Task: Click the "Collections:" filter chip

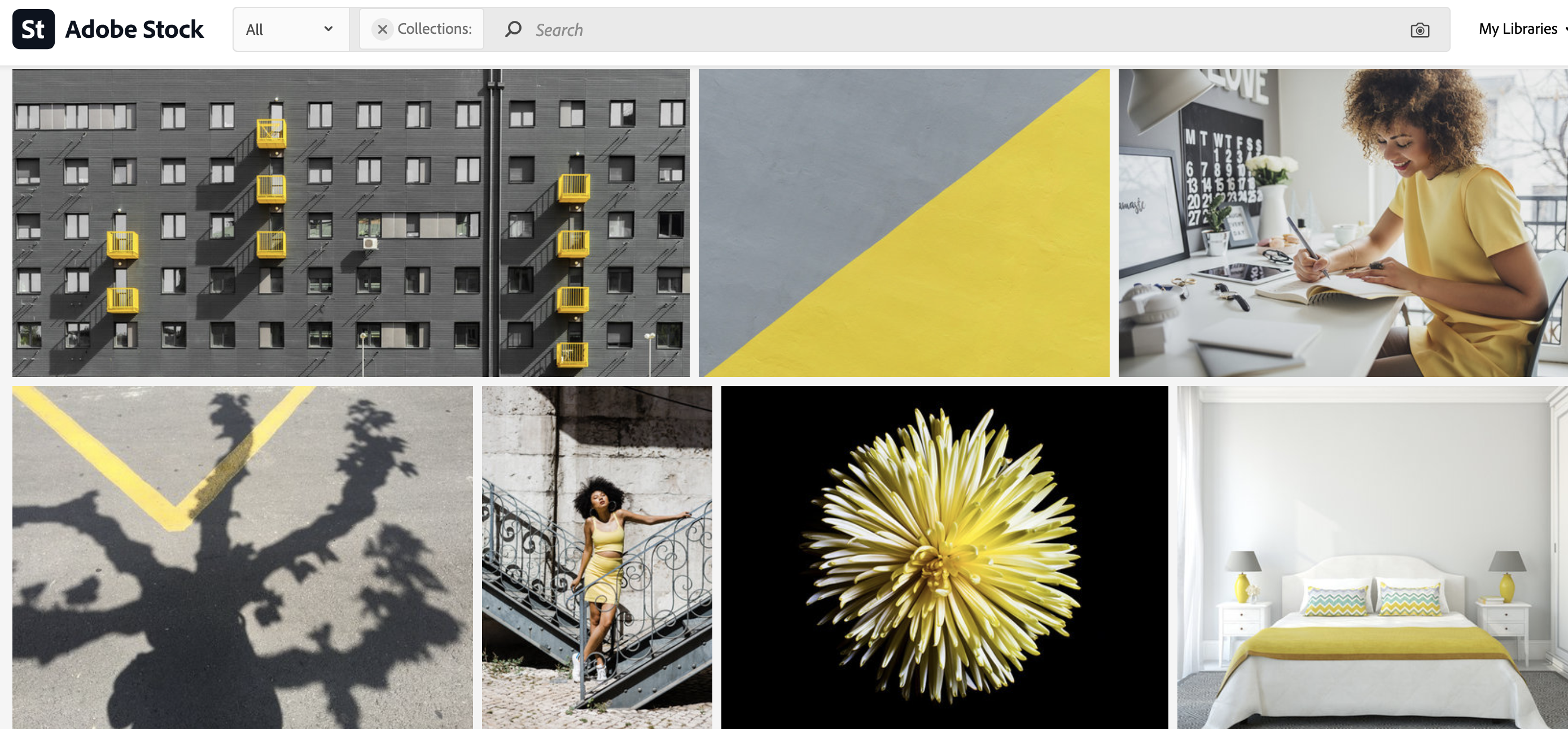Action: pos(433,29)
